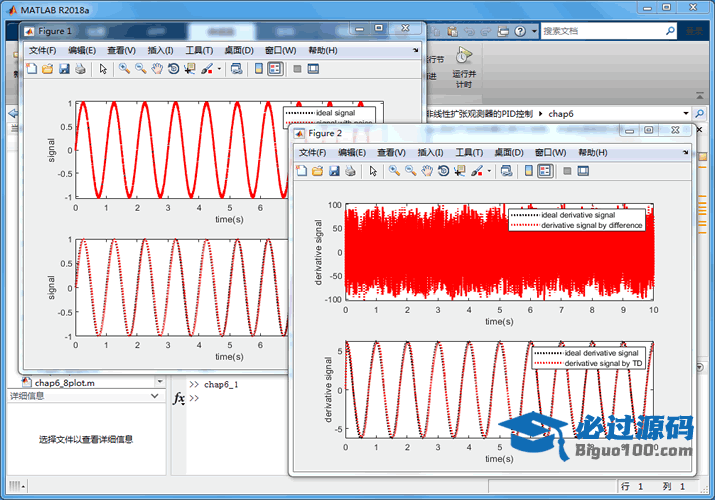
Task: Select Pan hand tool in Figure 1
Action: 157,69
